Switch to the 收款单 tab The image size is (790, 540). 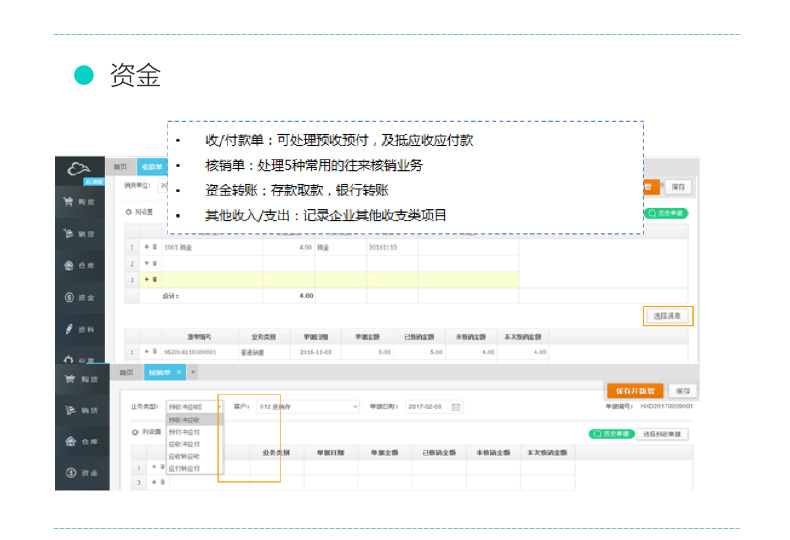(x=151, y=166)
